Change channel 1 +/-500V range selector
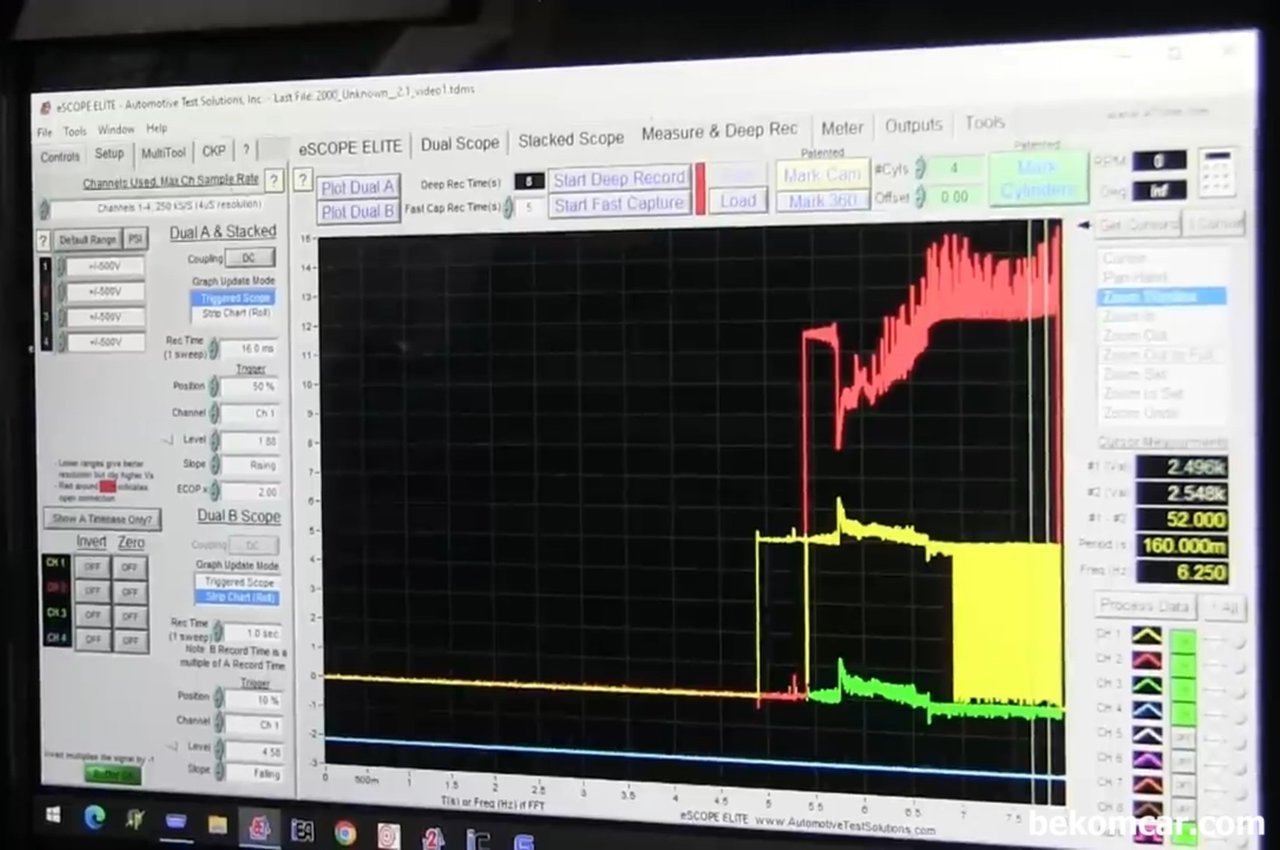1280x850 pixels. (x=105, y=267)
